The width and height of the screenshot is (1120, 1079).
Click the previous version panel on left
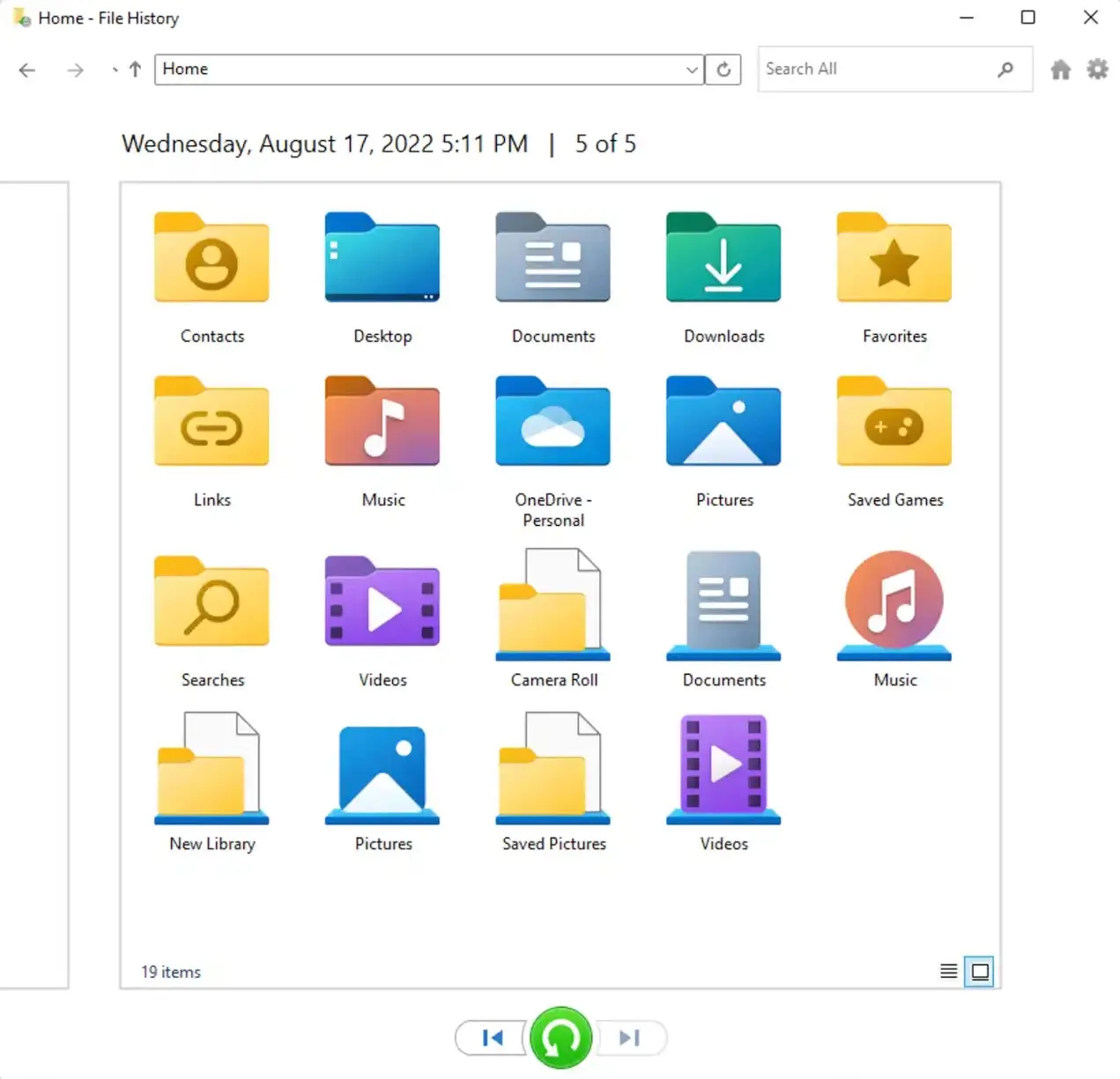point(33,585)
